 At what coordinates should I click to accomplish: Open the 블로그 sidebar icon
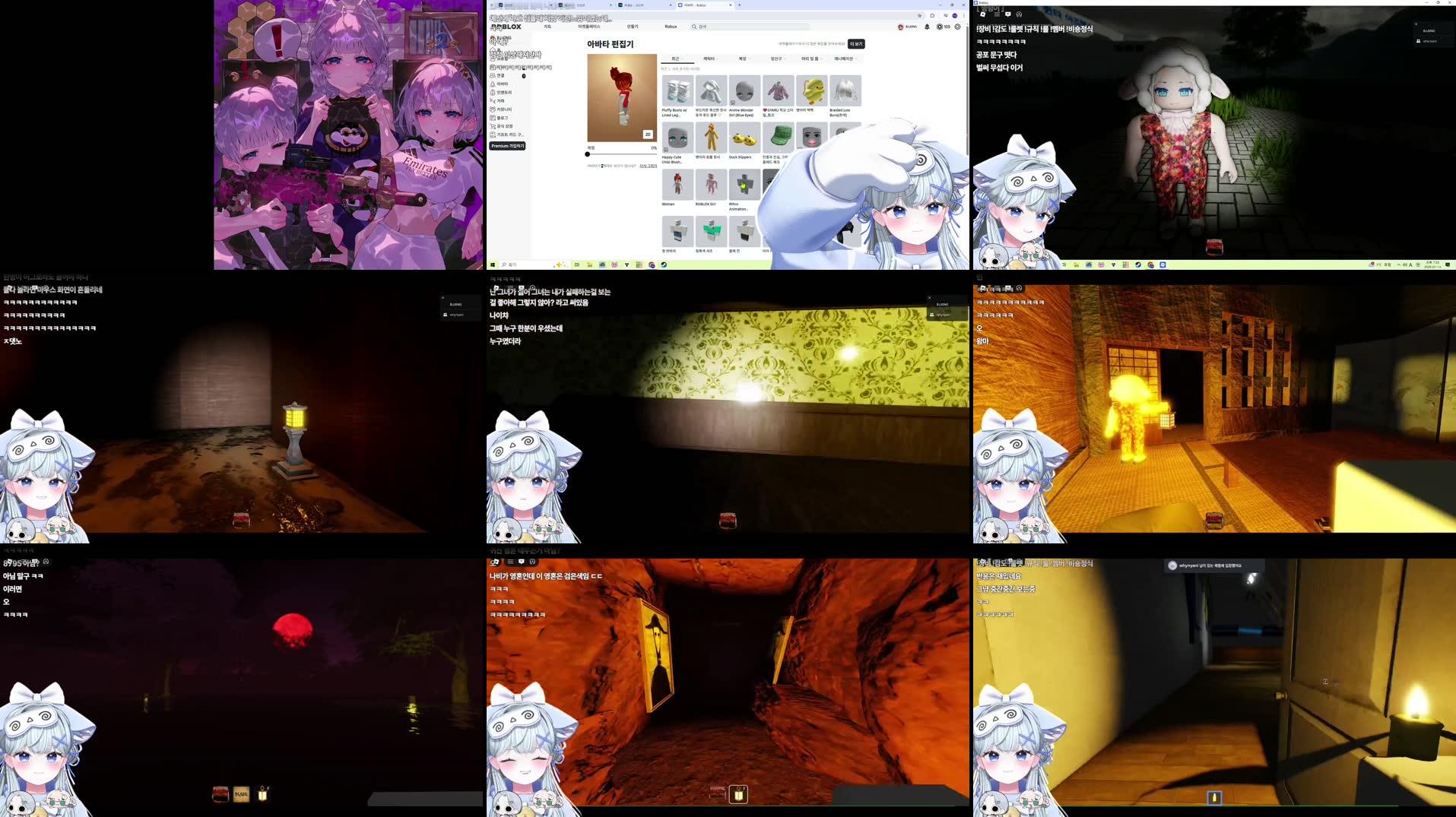502,118
